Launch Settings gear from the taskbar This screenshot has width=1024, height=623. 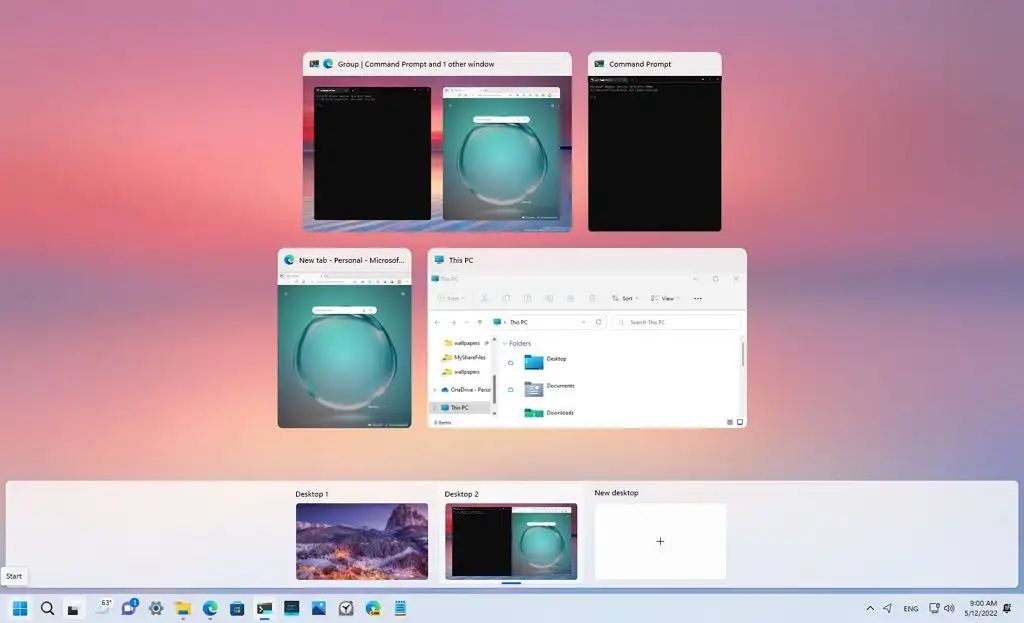pyautogui.click(x=155, y=609)
